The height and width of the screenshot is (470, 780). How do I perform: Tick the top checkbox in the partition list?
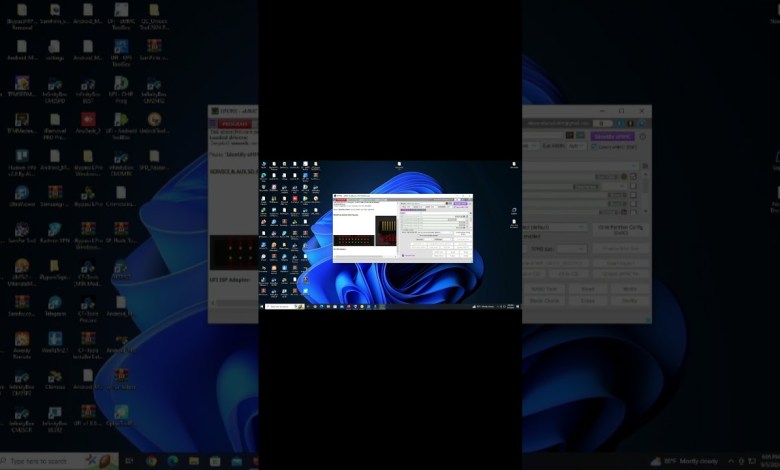632,176
